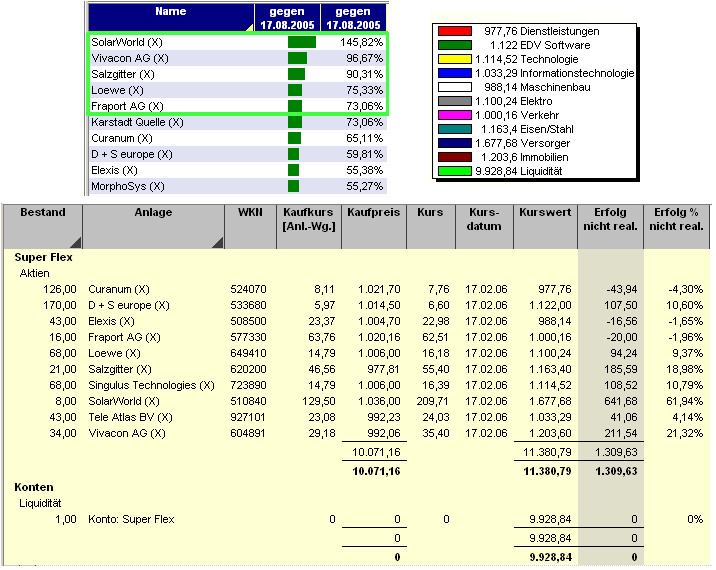
Task: Click bold liquidity total 9.928,84
Action: click(550, 557)
